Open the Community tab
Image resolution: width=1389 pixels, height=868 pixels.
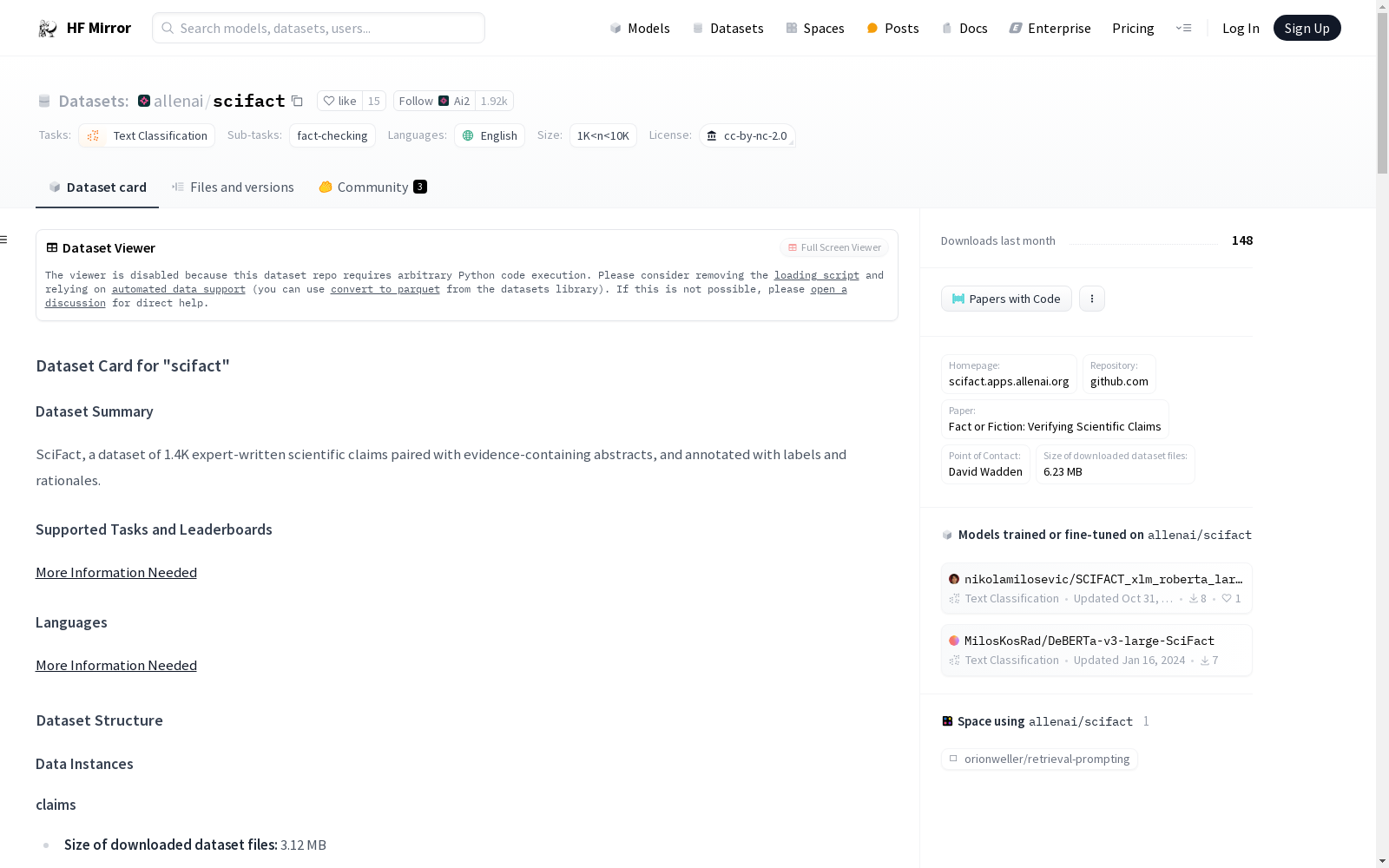(x=372, y=187)
